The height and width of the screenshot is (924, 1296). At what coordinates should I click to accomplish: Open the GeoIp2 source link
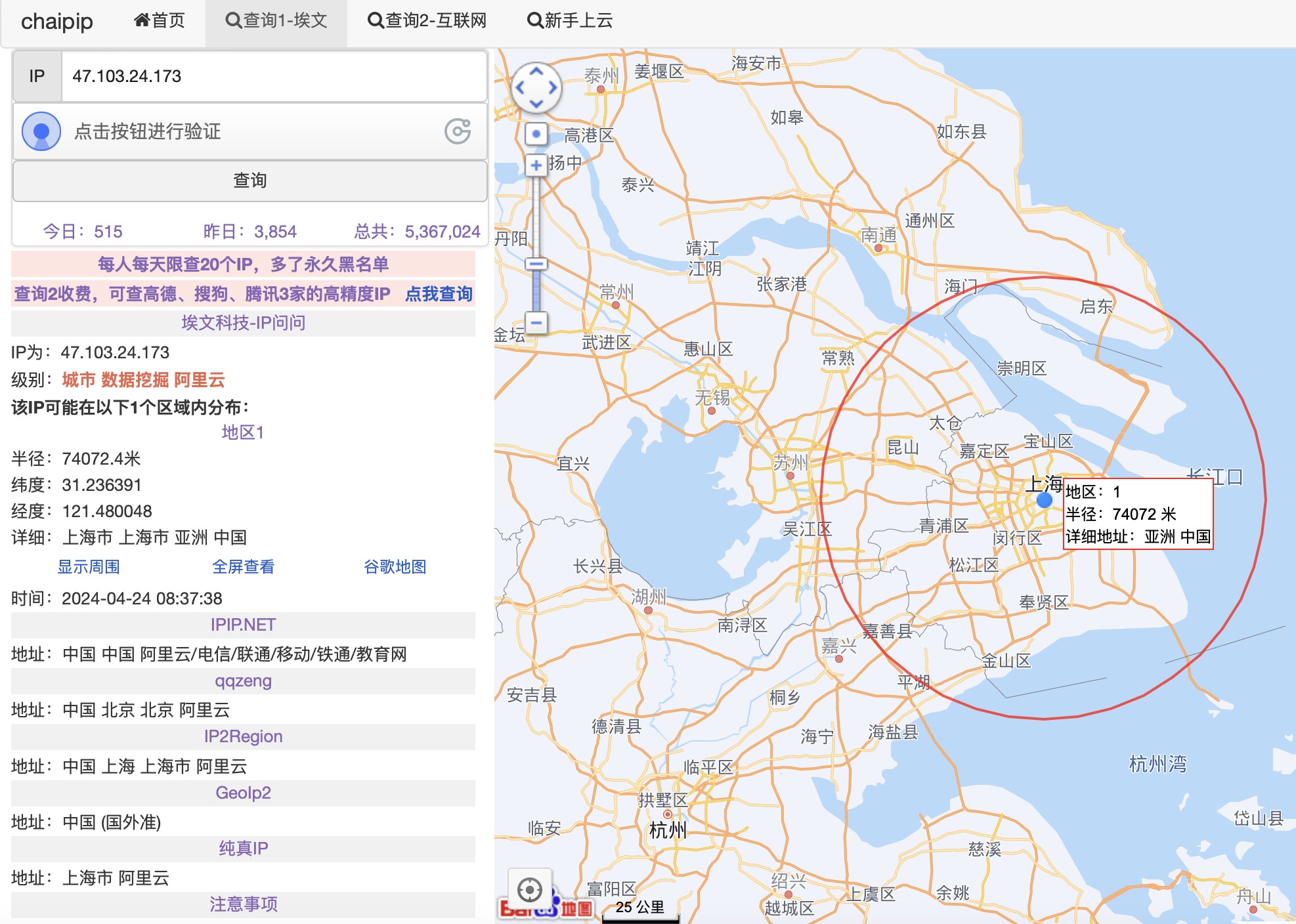point(244,793)
